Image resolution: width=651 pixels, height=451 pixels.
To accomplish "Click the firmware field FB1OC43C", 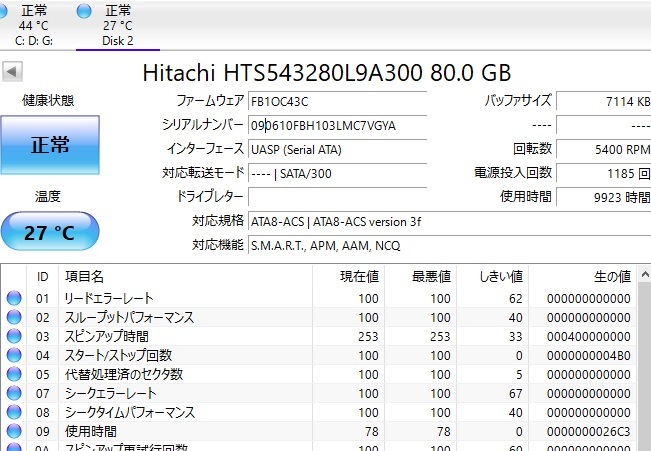I will coord(338,101).
